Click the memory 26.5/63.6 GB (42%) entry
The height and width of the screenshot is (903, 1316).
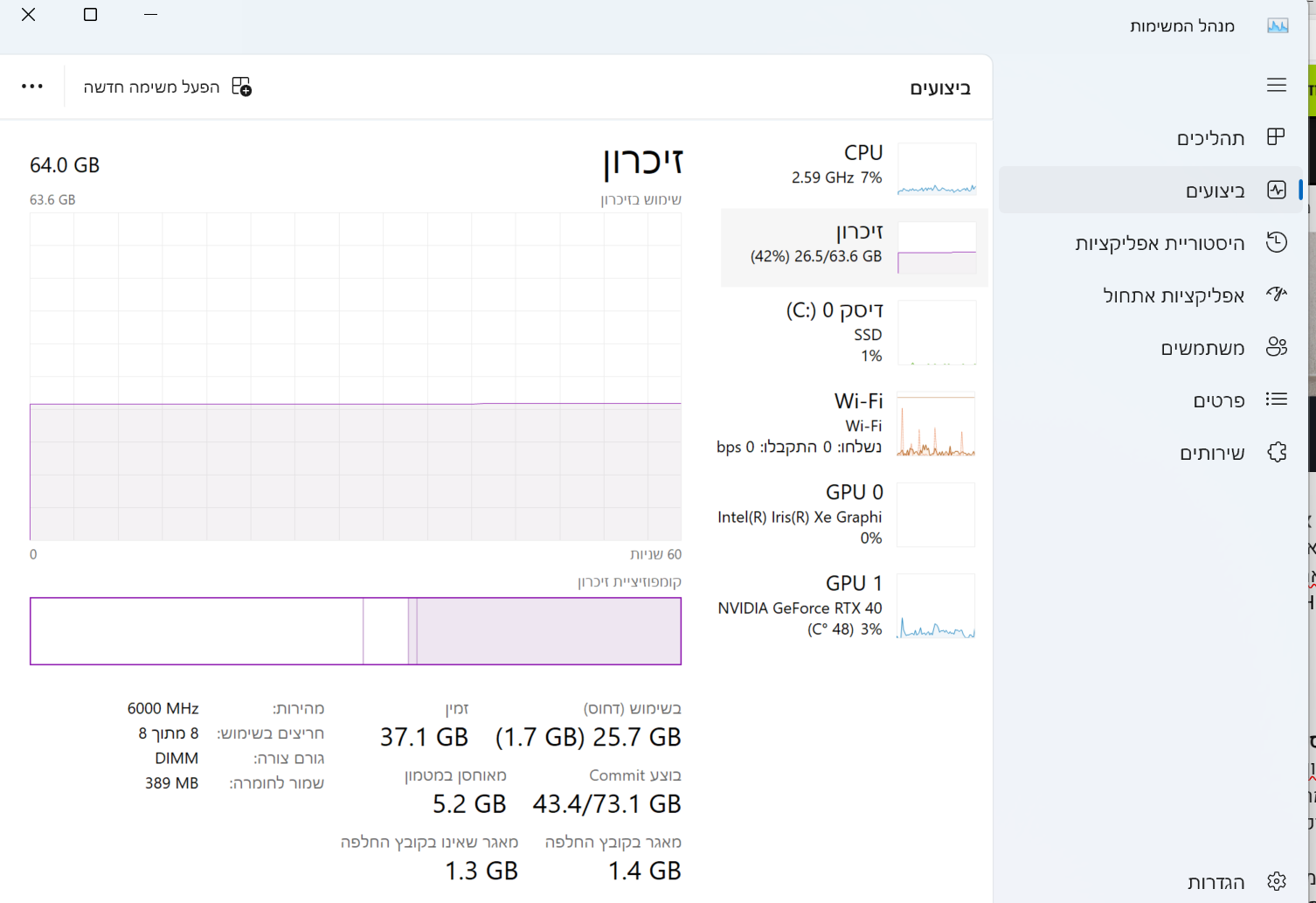[x=854, y=247]
